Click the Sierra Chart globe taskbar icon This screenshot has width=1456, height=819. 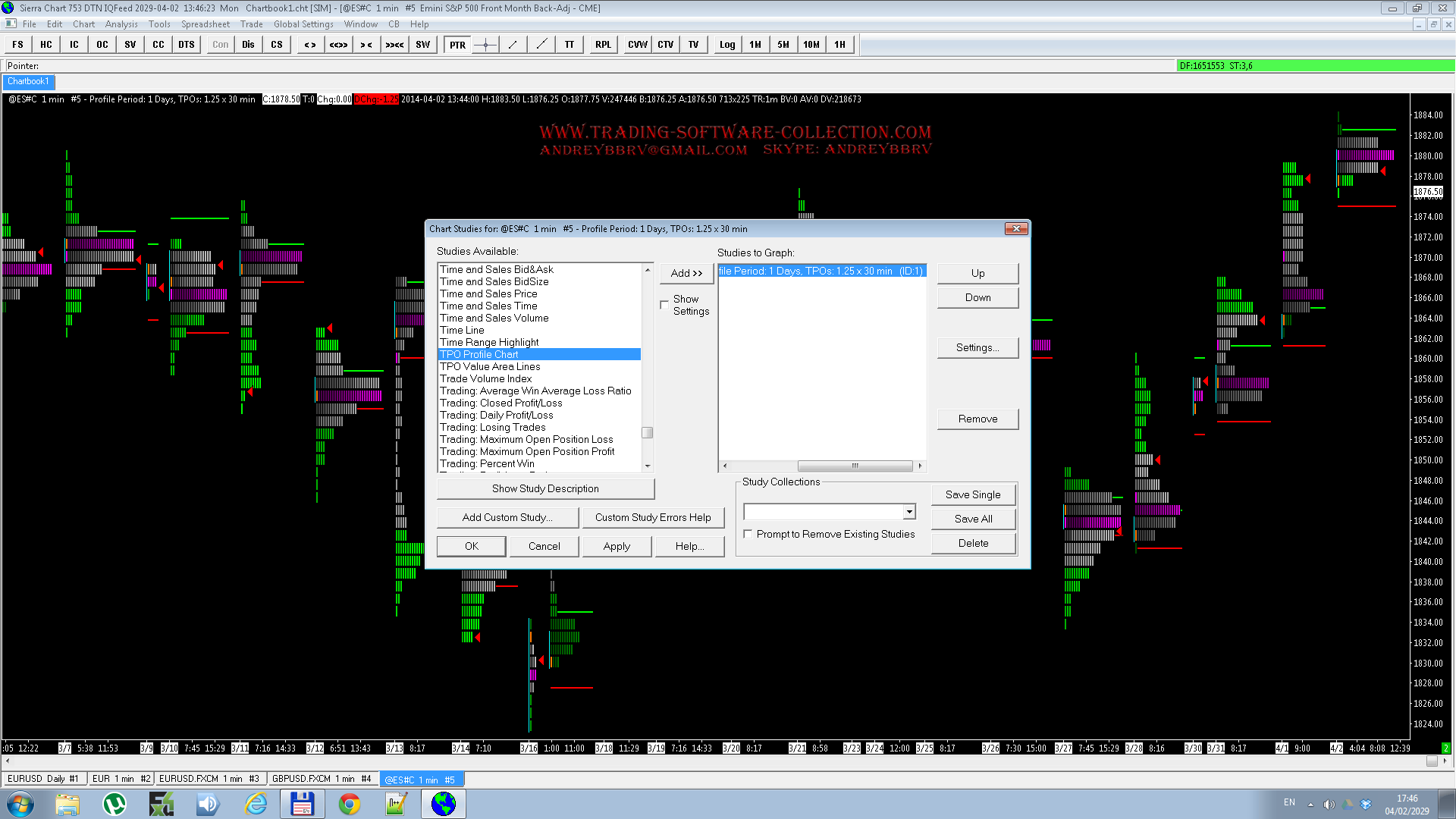[444, 804]
